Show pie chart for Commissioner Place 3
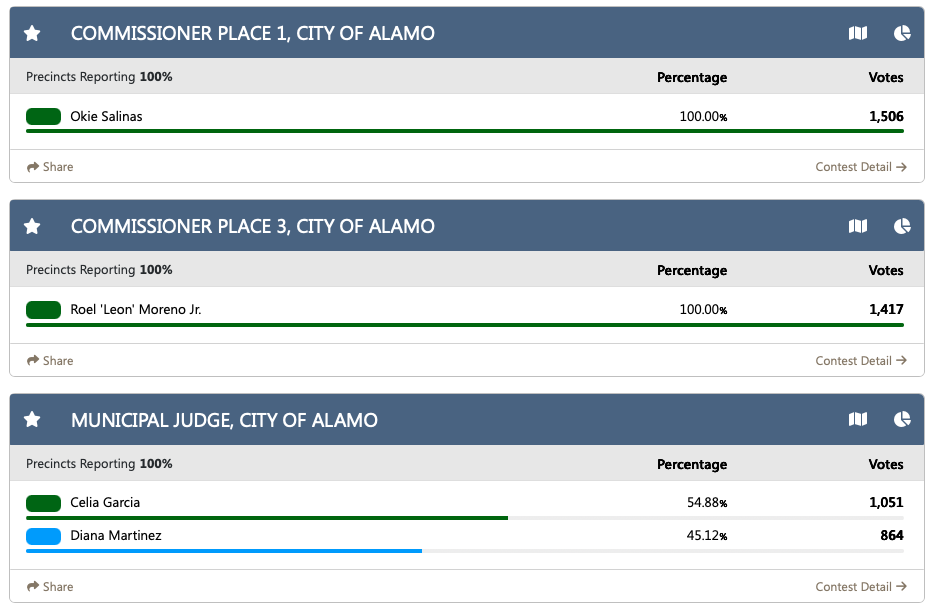The image size is (937, 613). tap(902, 226)
